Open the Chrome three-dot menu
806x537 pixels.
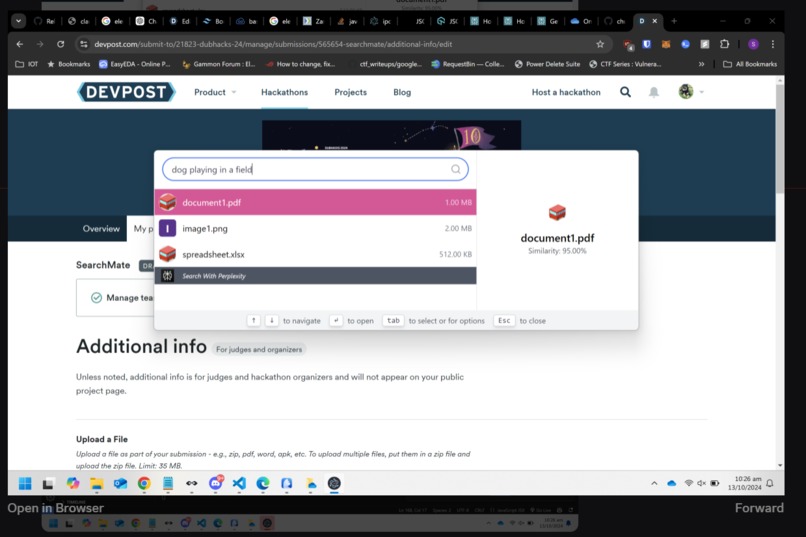pos(773,44)
